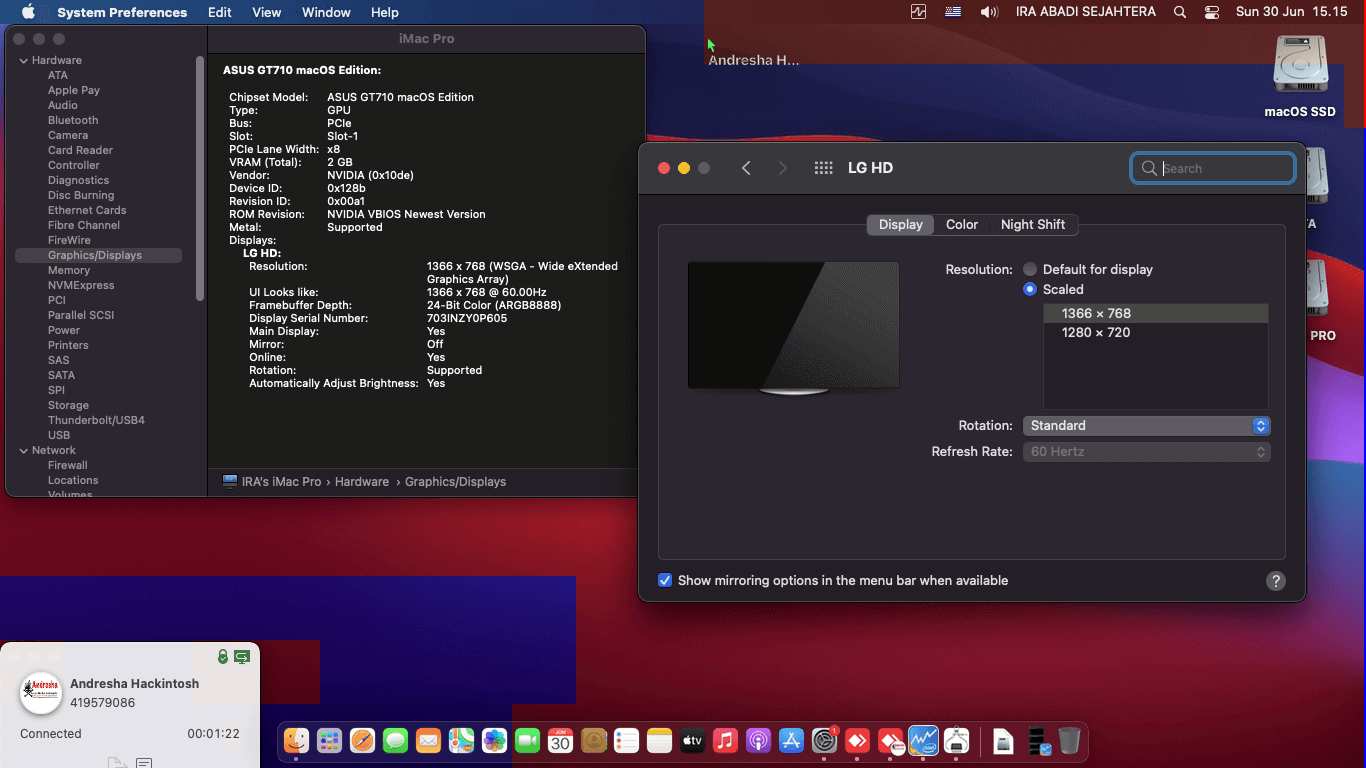Open Launchpad in the Dock
Viewport: 1366px width, 768px height.
[329, 741]
